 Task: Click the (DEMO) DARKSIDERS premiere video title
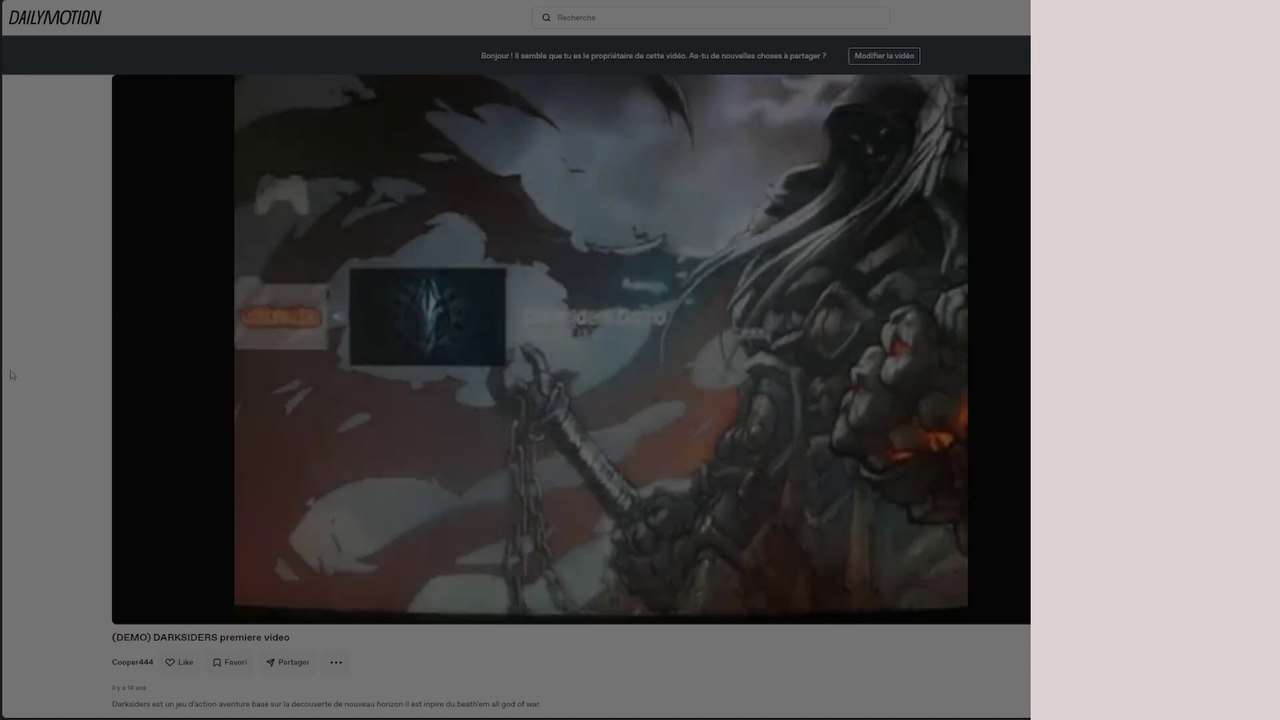[200, 637]
